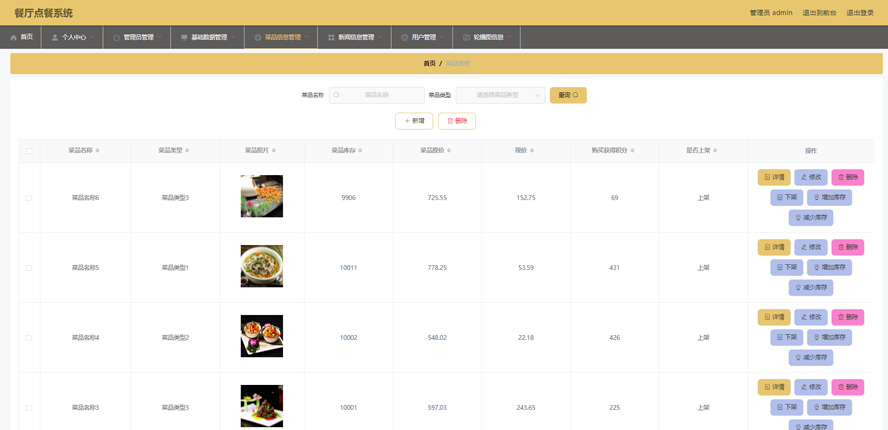This screenshot has width=888, height=430.
Task: Select the checkbox for row 菜品名称4
Action: pos(29,338)
